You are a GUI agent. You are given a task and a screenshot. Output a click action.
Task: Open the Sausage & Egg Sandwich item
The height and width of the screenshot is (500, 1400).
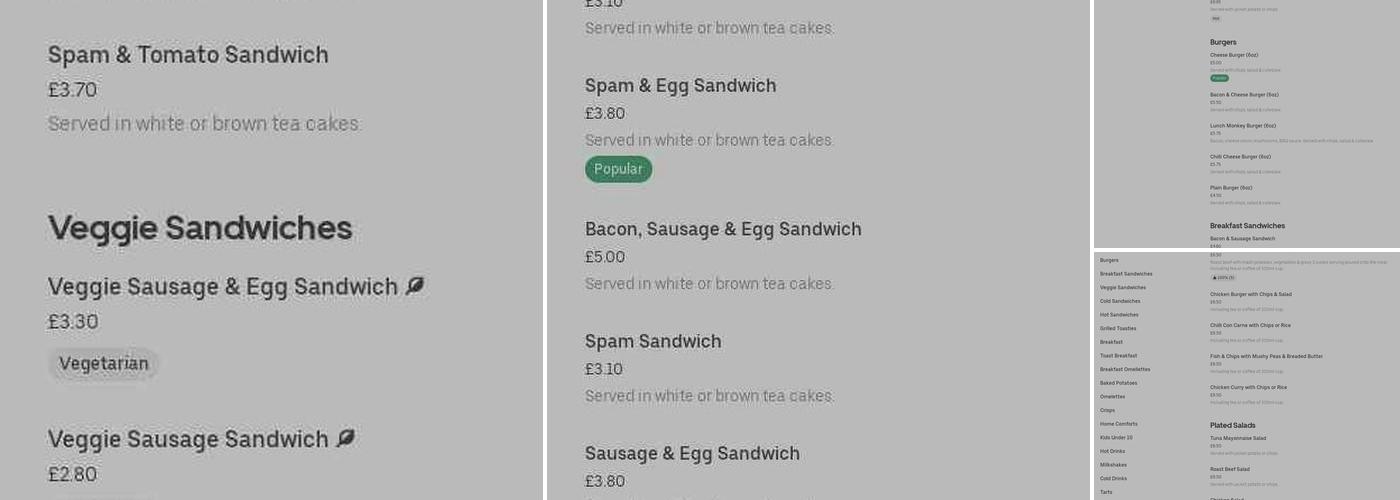coord(692,453)
